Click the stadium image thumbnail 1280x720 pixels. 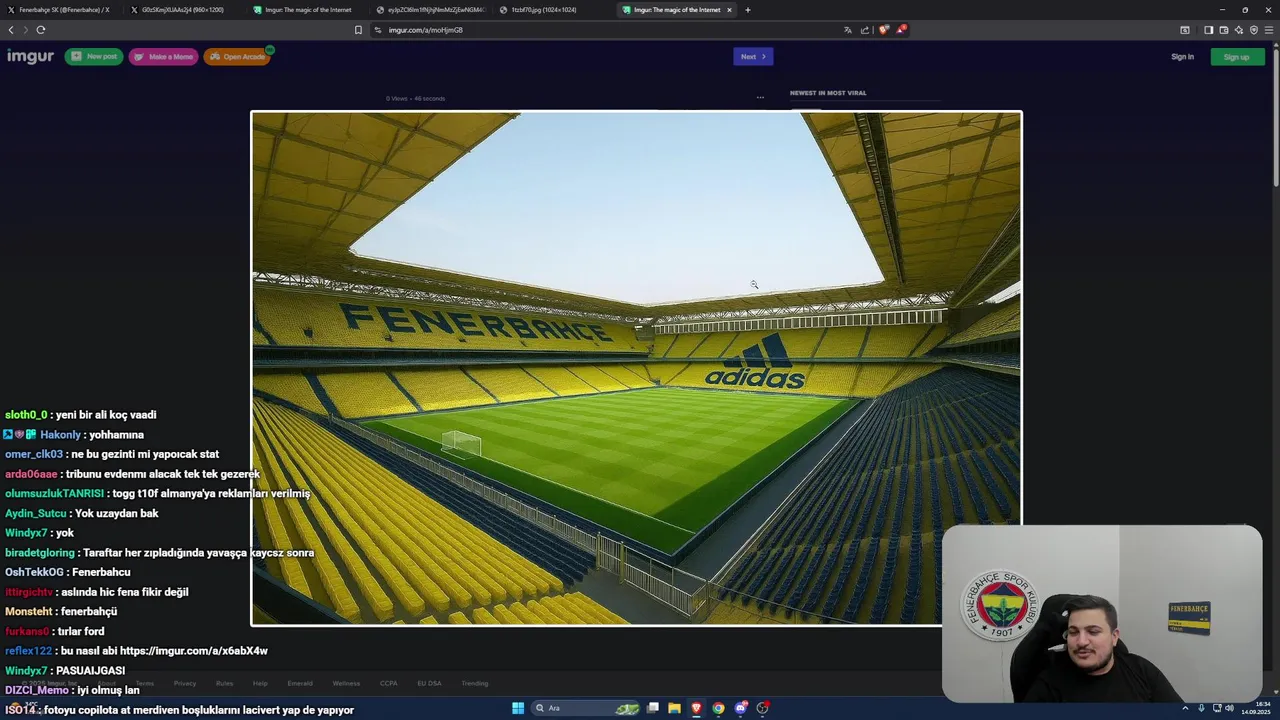636,368
